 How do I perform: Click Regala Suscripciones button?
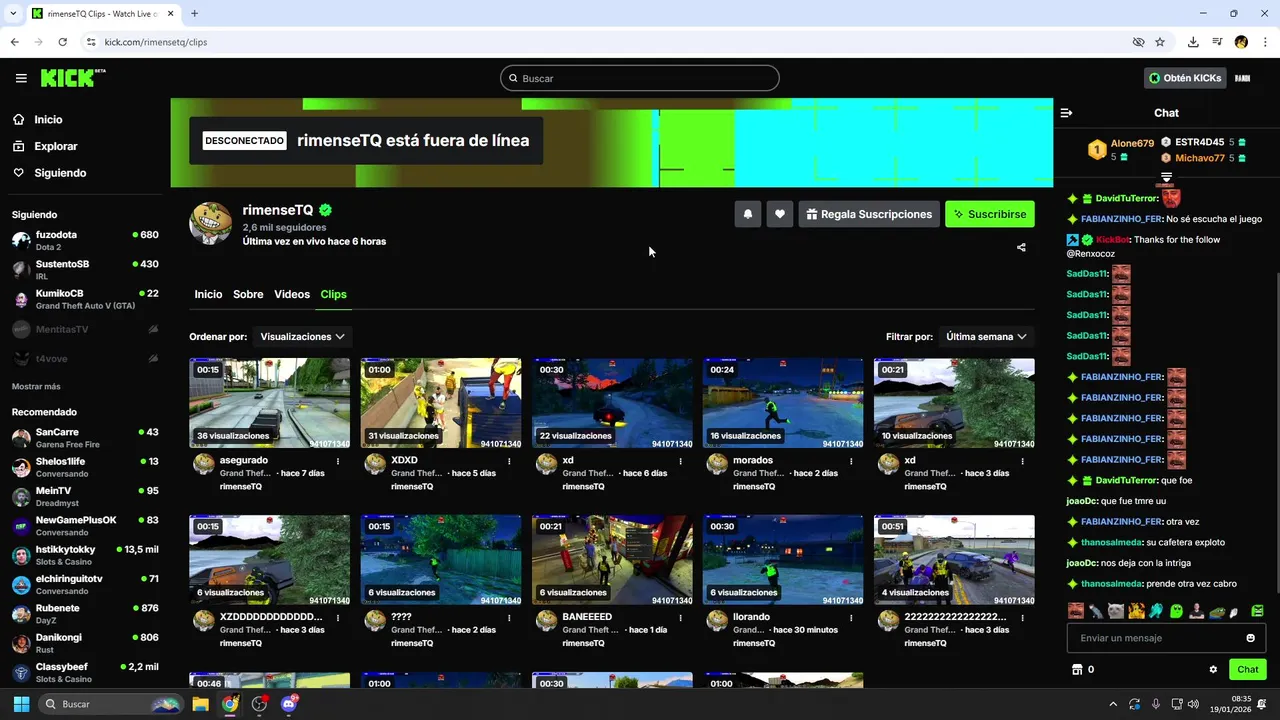869,214
